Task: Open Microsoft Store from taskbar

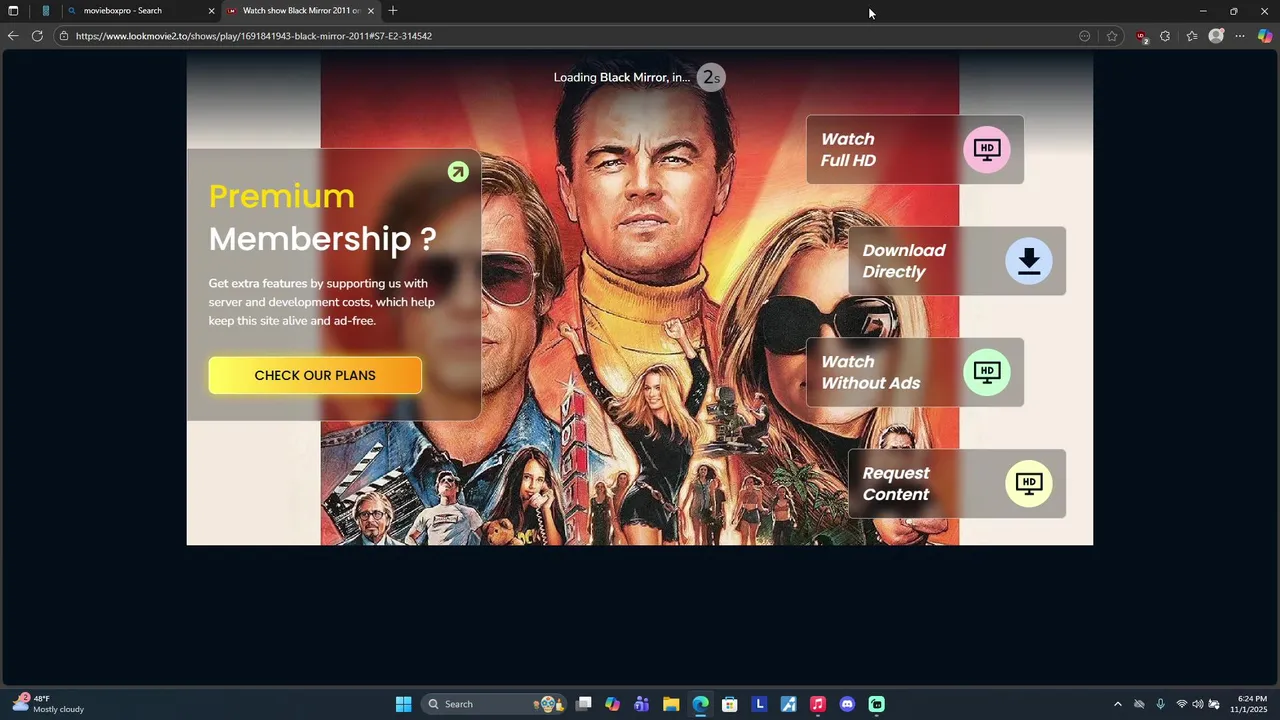Action: (x=730, y=704)
